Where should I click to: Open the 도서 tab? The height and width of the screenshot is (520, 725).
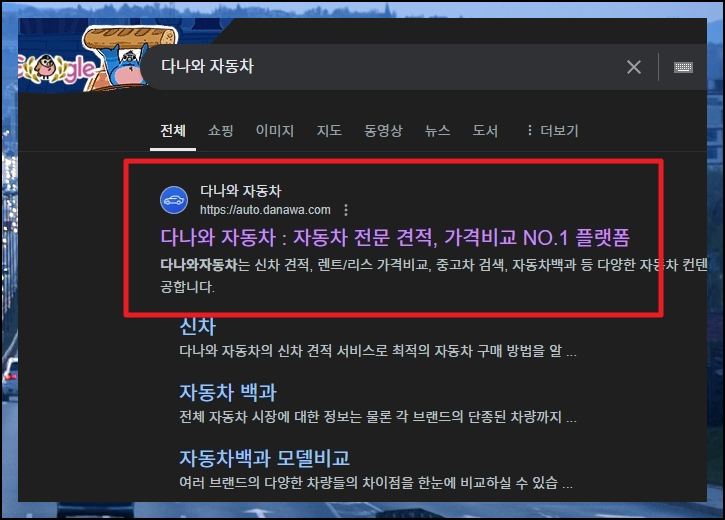pos(485,131)
